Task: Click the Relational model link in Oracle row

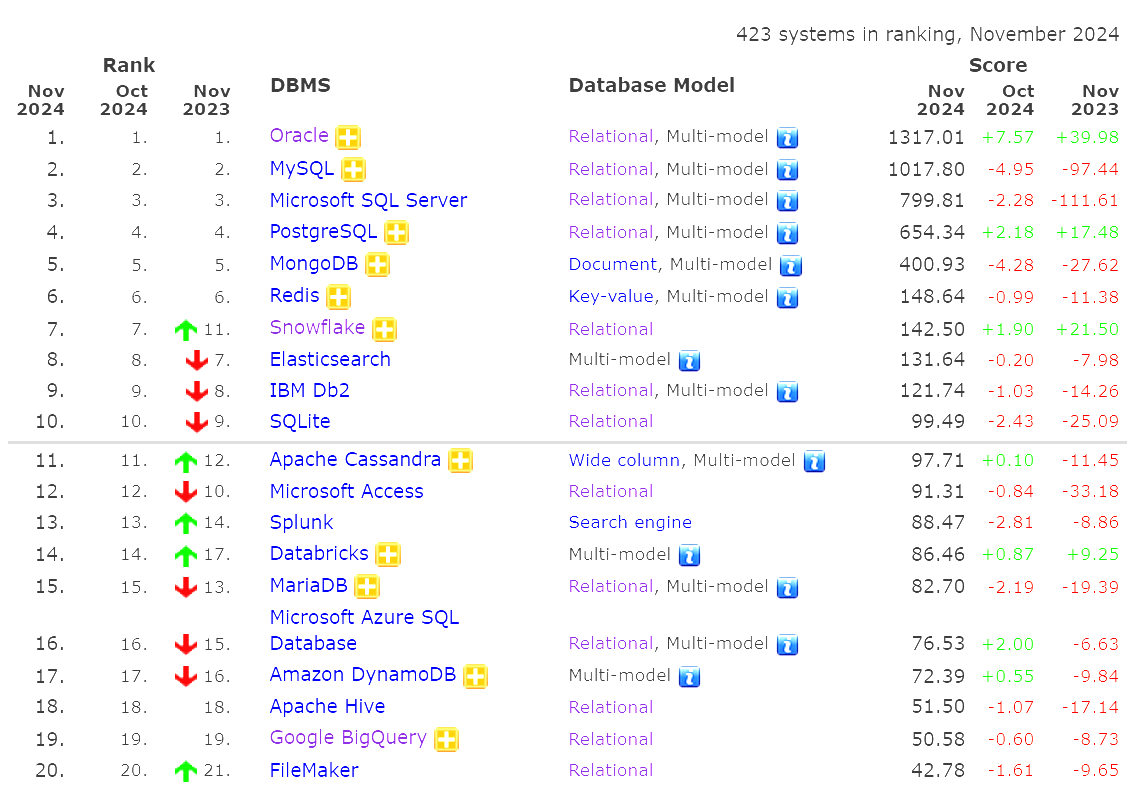Action: click(x=611, y=137)
